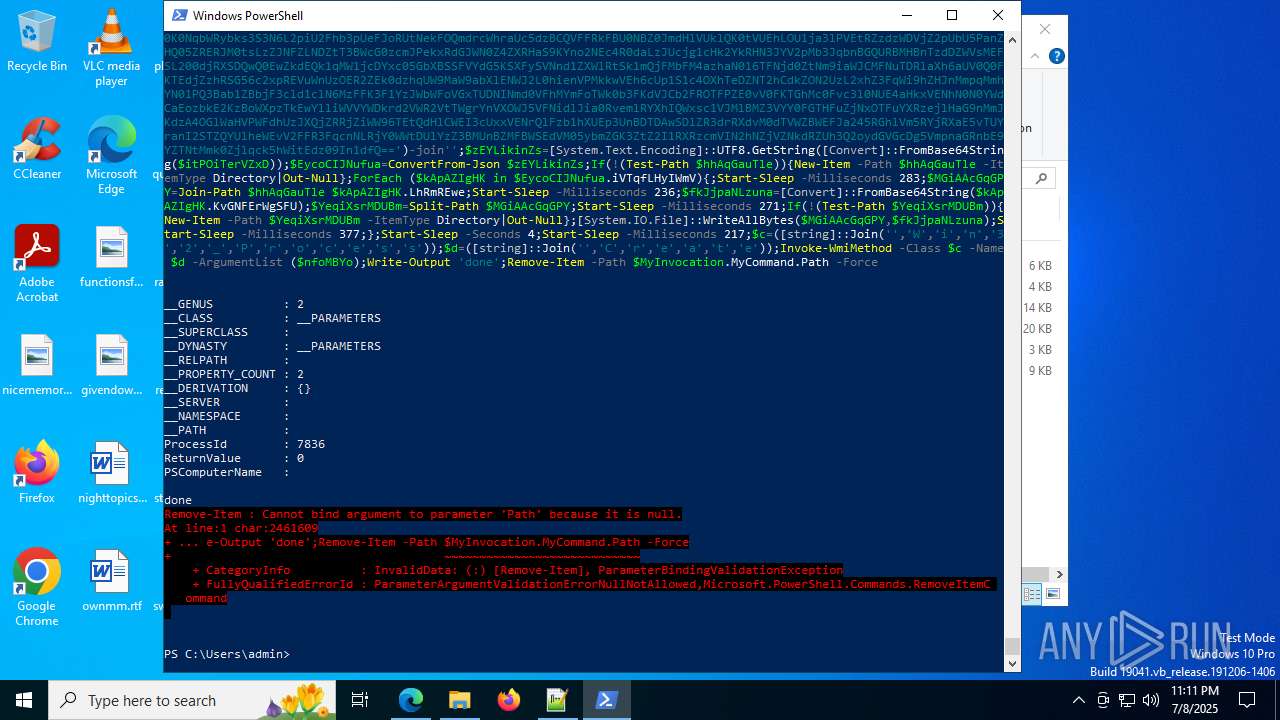This screenshot has height=720, width=1280.
Task: Click the __PROPERTY_COUNT line in output
Action: (234, 374)
